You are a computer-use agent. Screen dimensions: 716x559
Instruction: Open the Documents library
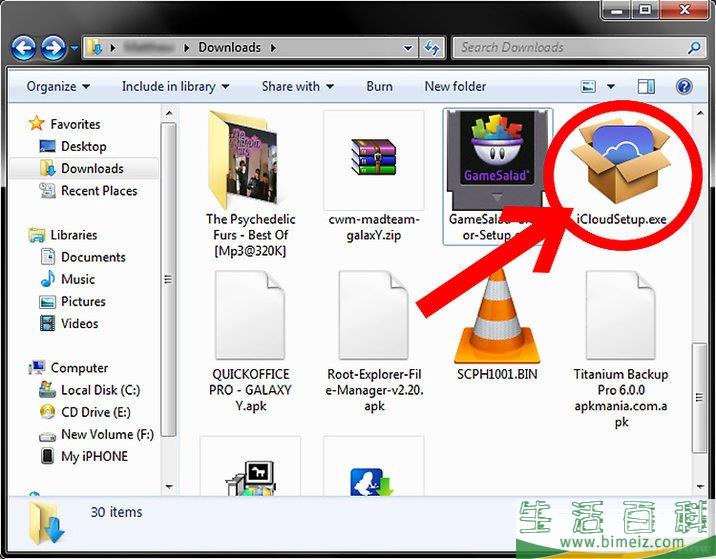coord(93,257)
